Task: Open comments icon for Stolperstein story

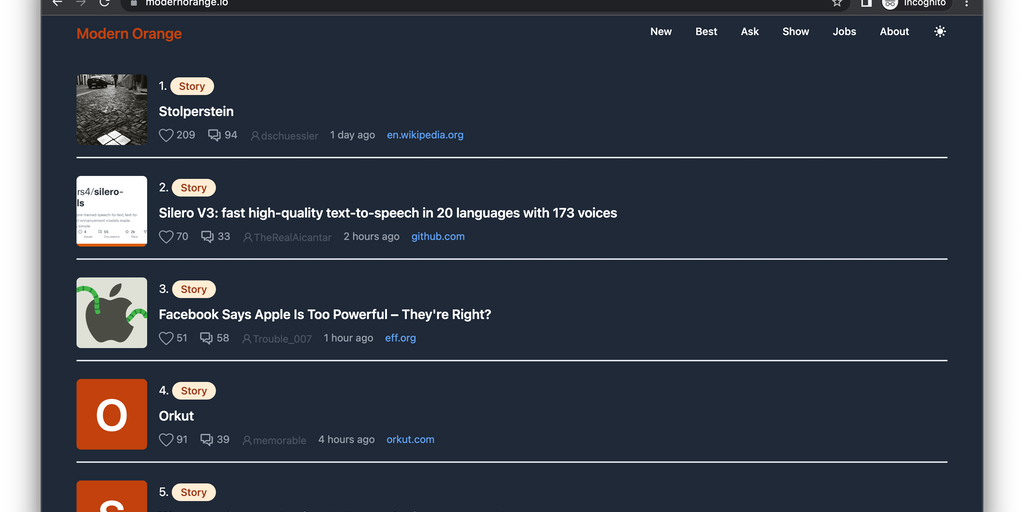Action: (x=214, y=135)
